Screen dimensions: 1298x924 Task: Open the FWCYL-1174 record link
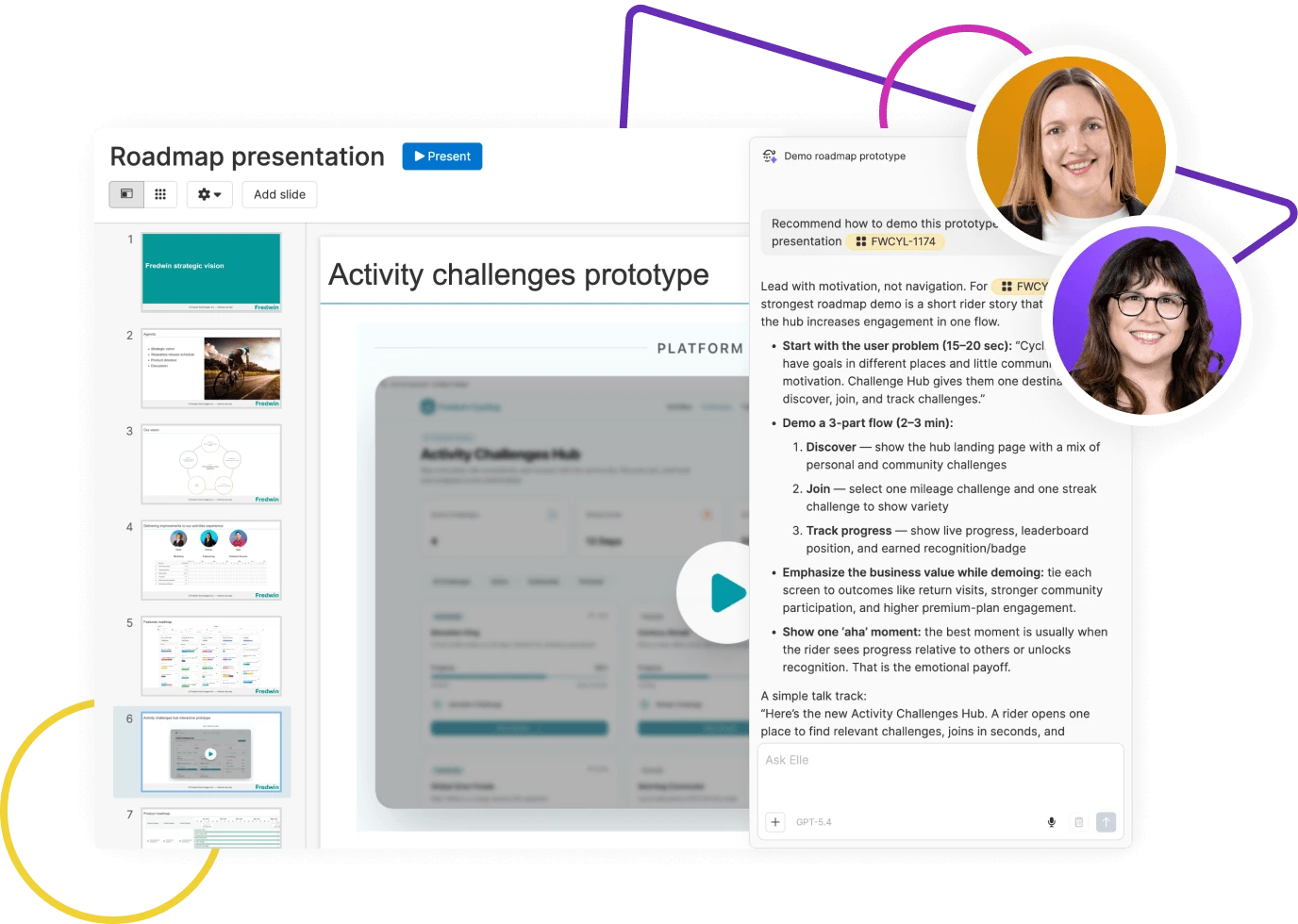(x=895, y=241)
